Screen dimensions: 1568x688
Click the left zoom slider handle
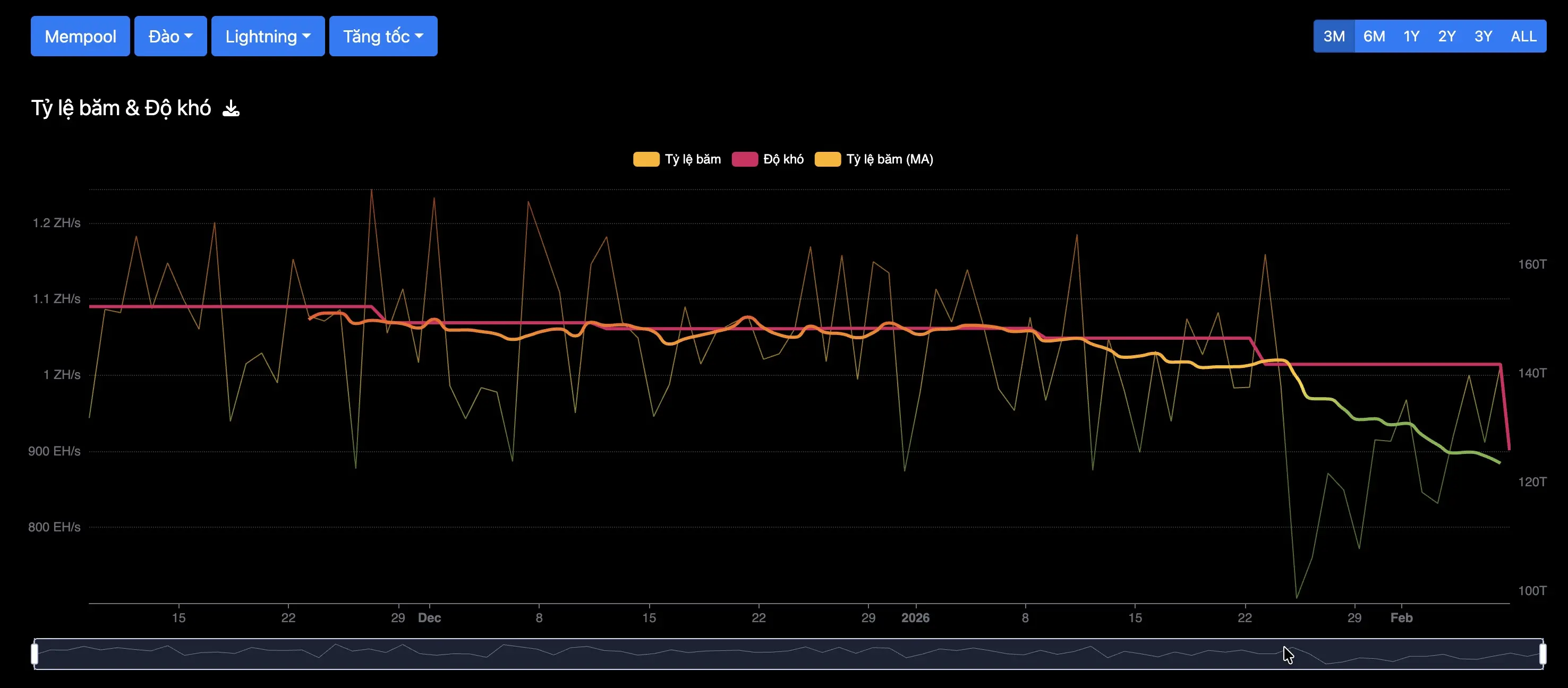click(x=35, y=654)
